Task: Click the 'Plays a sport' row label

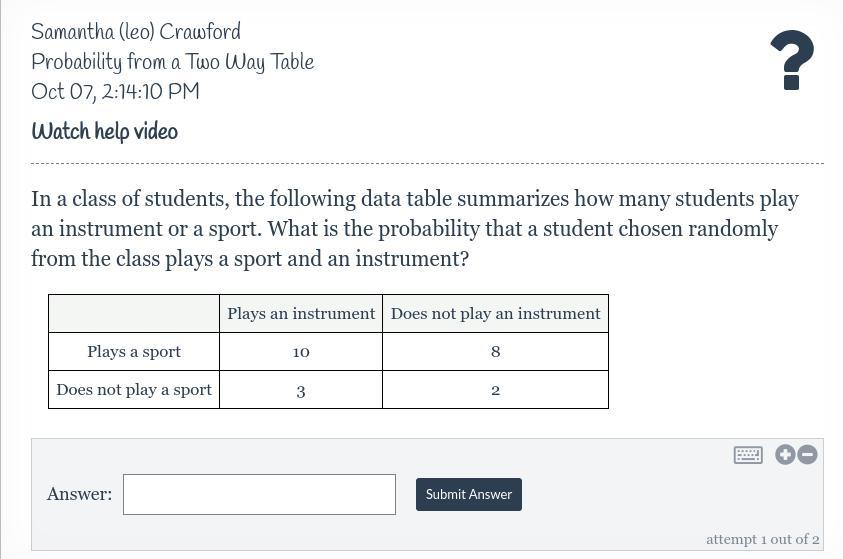Action: pyautogui.click(x=134, y=352)
